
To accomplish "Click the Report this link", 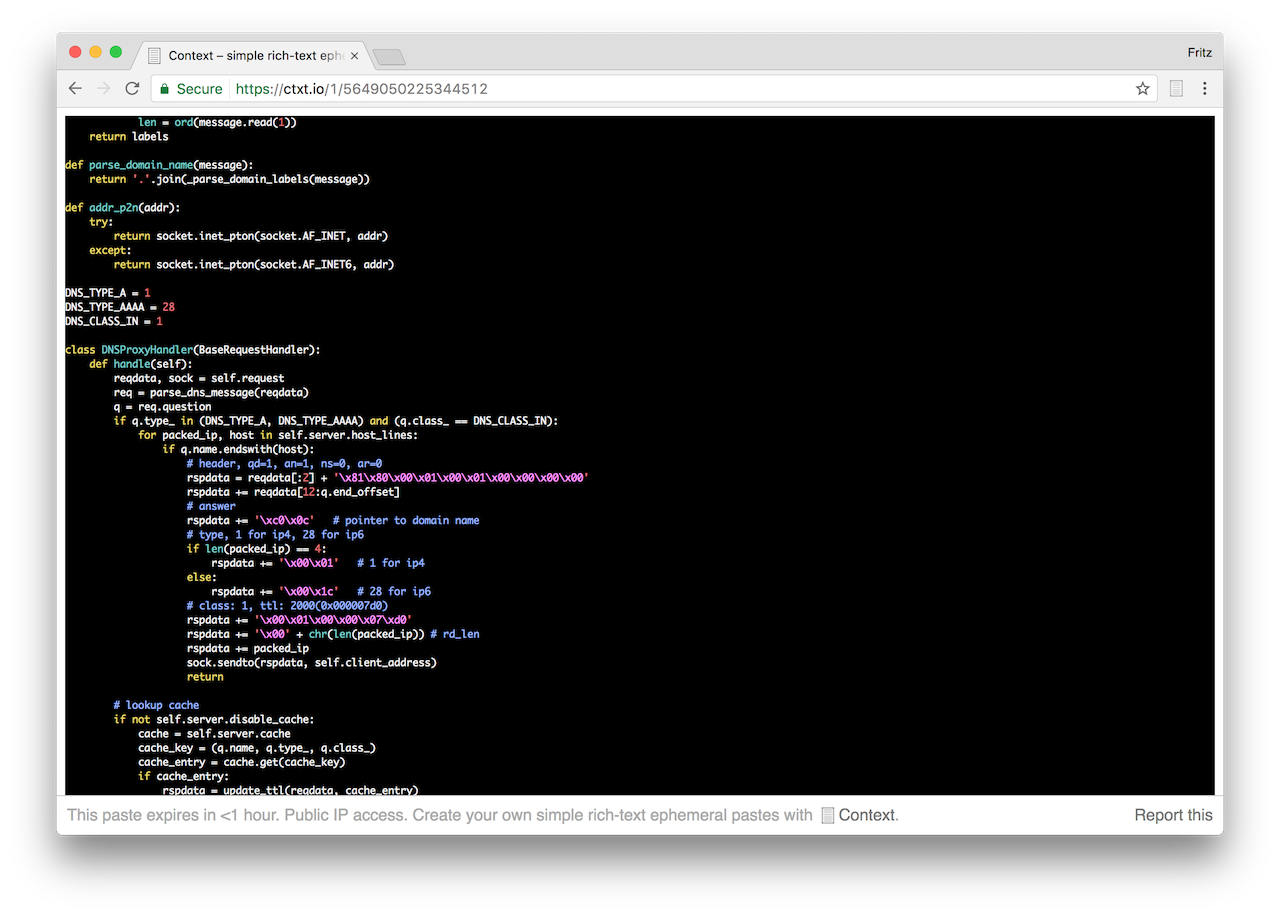I will 1173,815.
